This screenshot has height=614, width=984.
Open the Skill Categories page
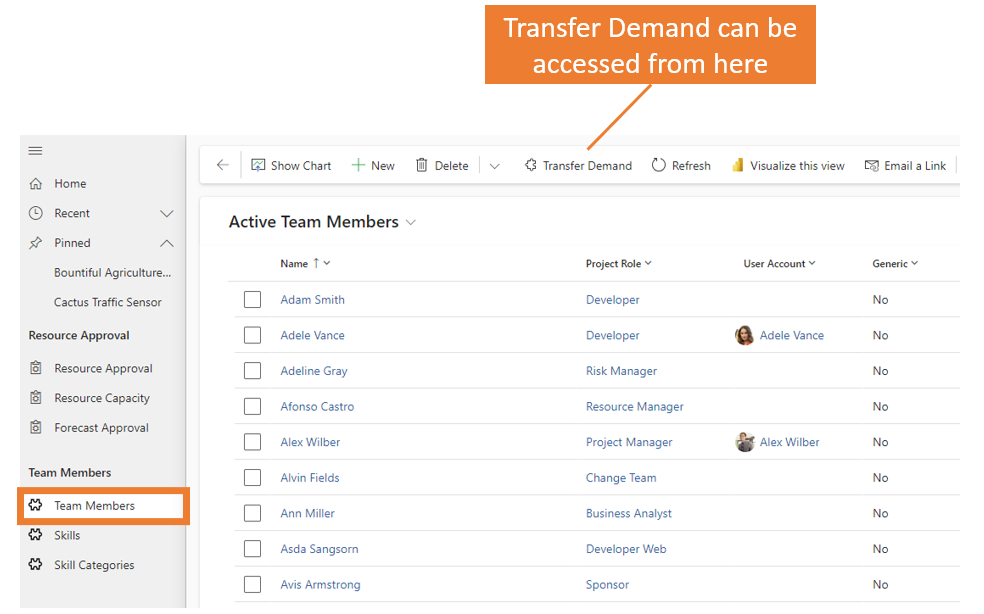(x=94, y=565)
